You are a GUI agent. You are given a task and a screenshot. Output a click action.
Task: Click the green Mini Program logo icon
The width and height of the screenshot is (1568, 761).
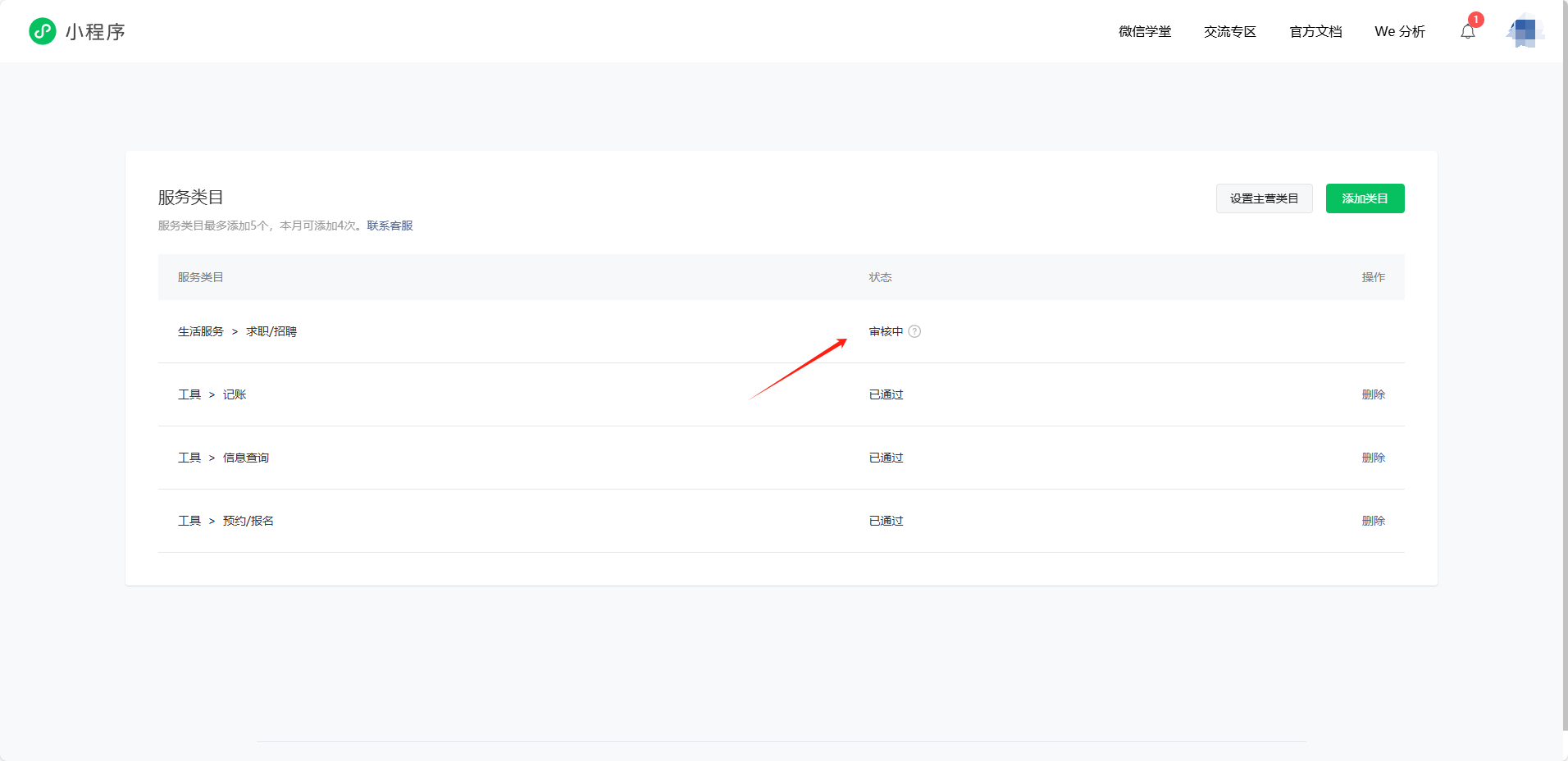[43, 31]
